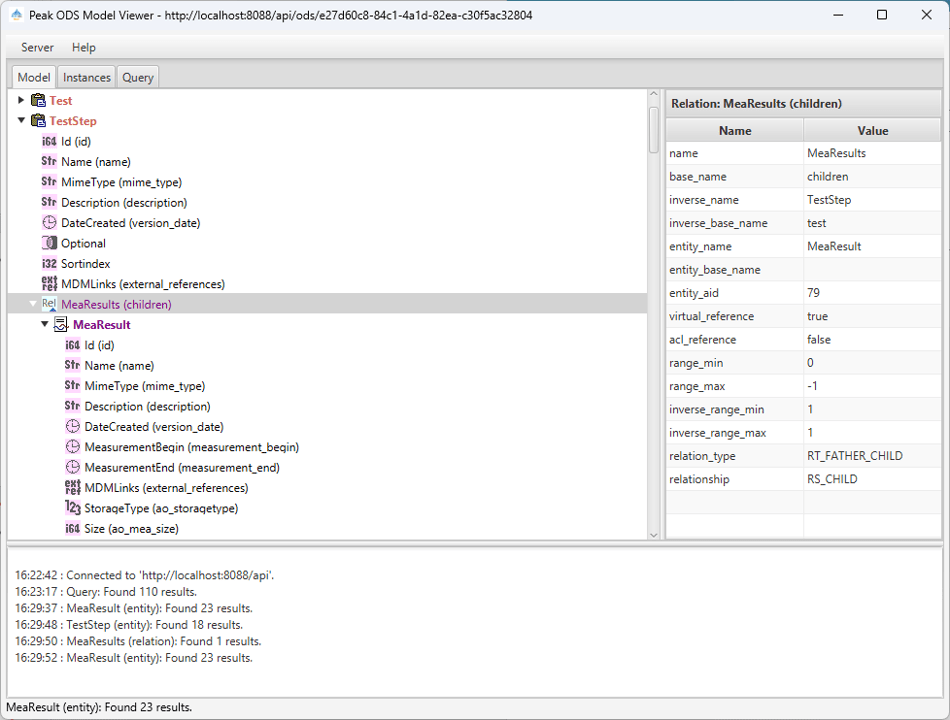Click the Optional attribute icon
Screen dimensions: 950x720
(49, 243)
